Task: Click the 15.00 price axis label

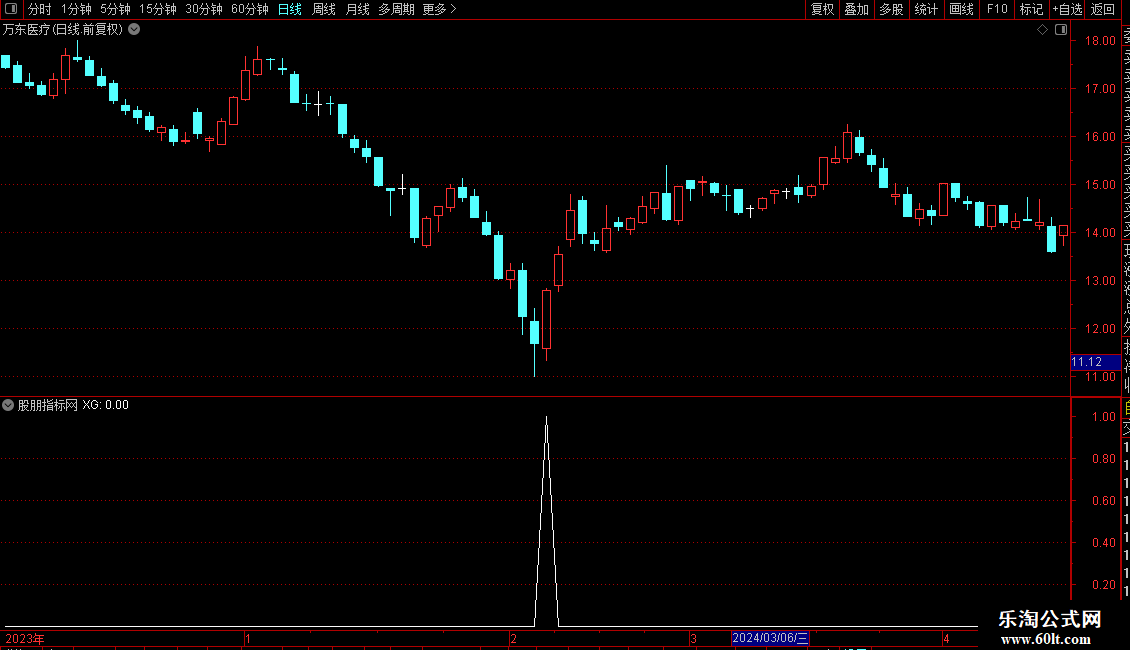Action: point(1100,184)
